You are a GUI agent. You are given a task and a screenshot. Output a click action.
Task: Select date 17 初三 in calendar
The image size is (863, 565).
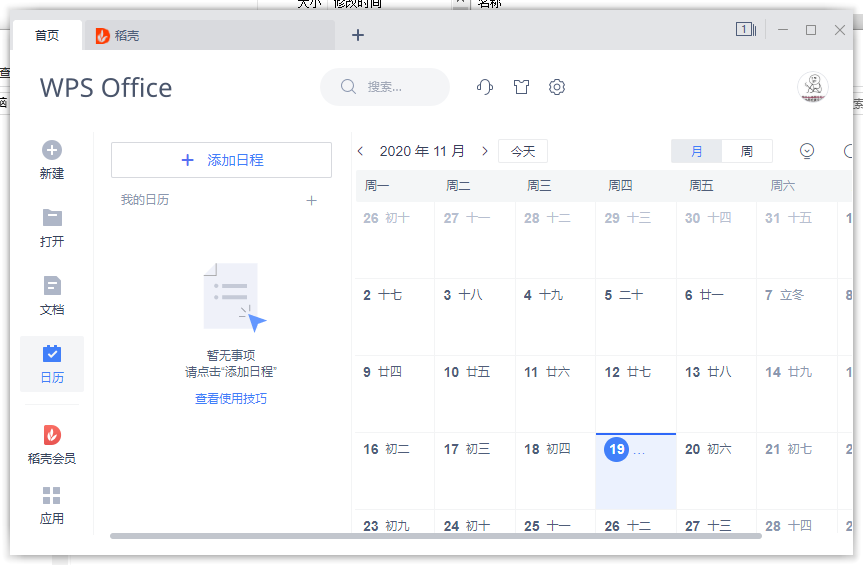click(475, 471)
